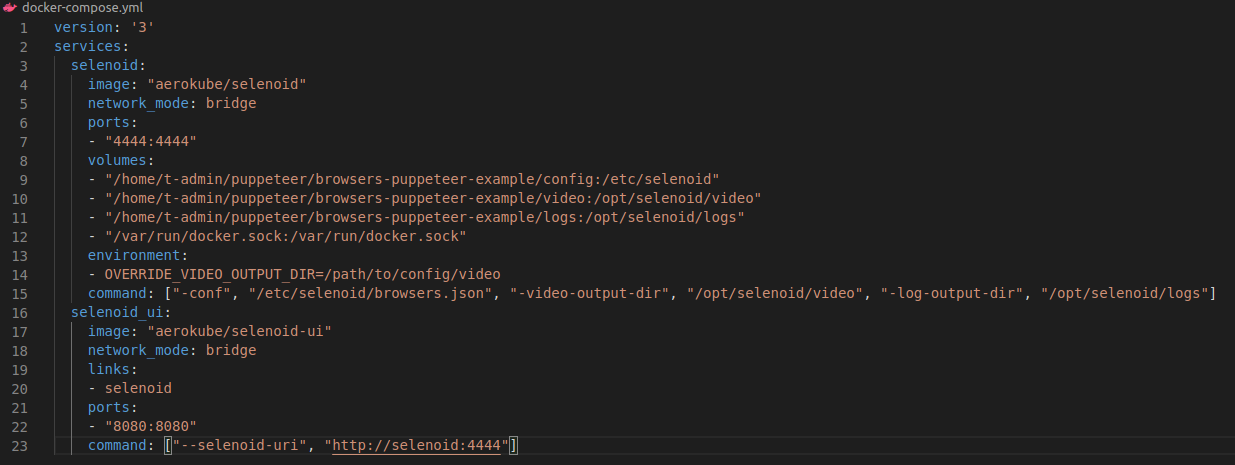
Task: Click the docker.sock volume mapping
Action: [286, 236]
